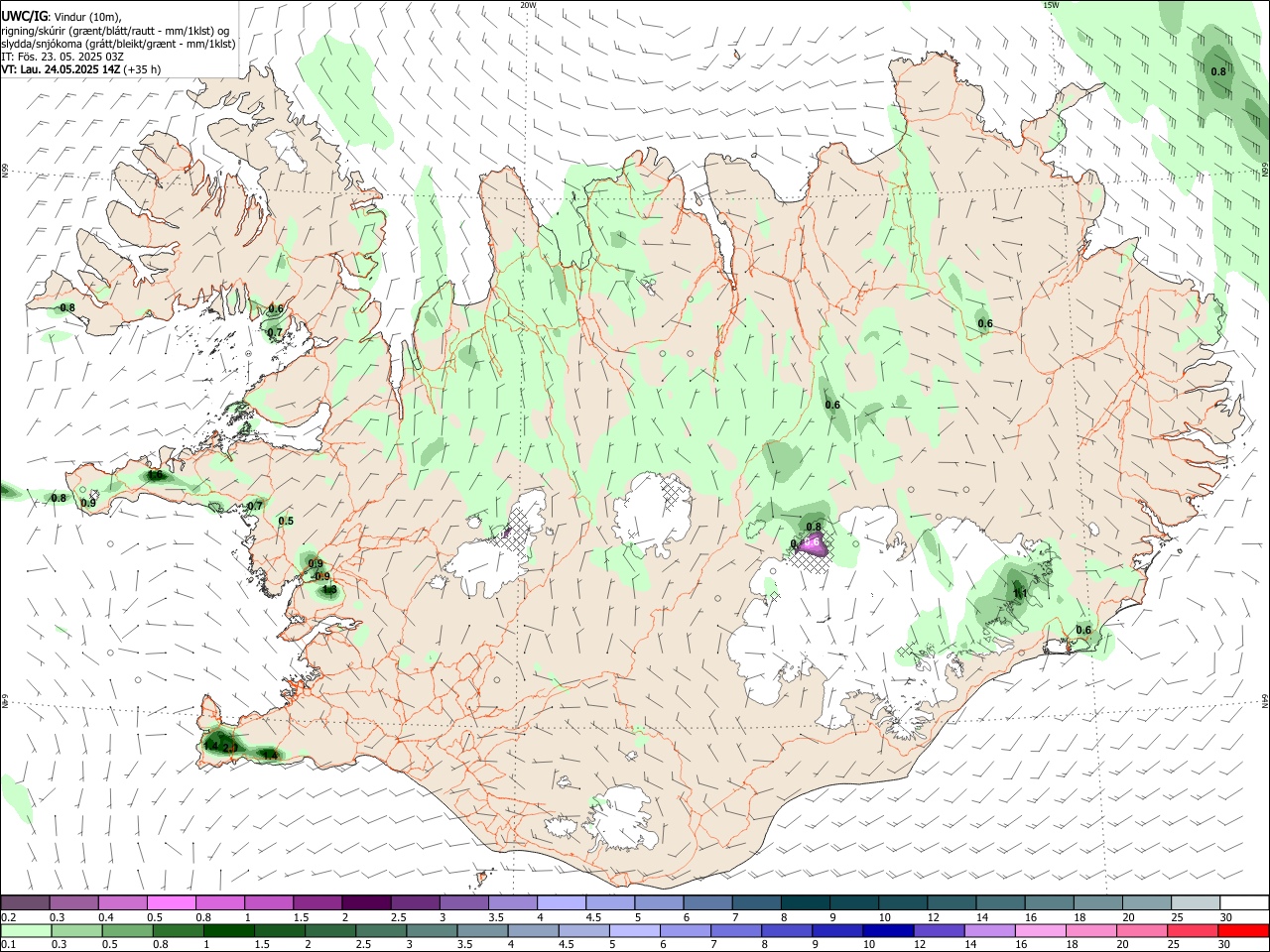Click the 'slydda/snjókoma (grátt/bleikt/grænt - mm/1klst)' line
Screen dimensions: 1270x952
click(x=118, y=44)
